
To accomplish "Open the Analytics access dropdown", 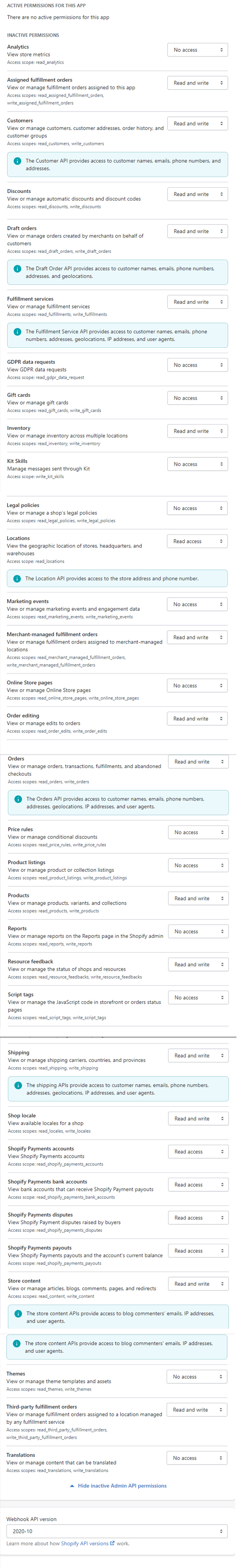I will click(x=197, y=50).
